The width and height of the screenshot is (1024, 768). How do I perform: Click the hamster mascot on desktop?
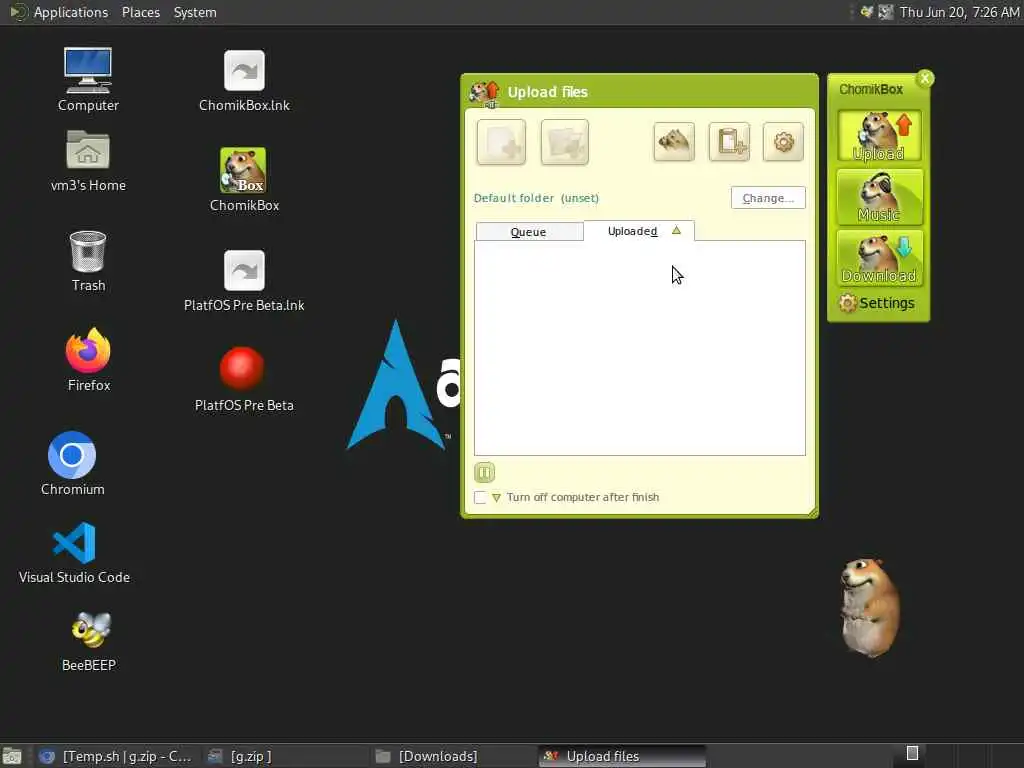point(869,607)
